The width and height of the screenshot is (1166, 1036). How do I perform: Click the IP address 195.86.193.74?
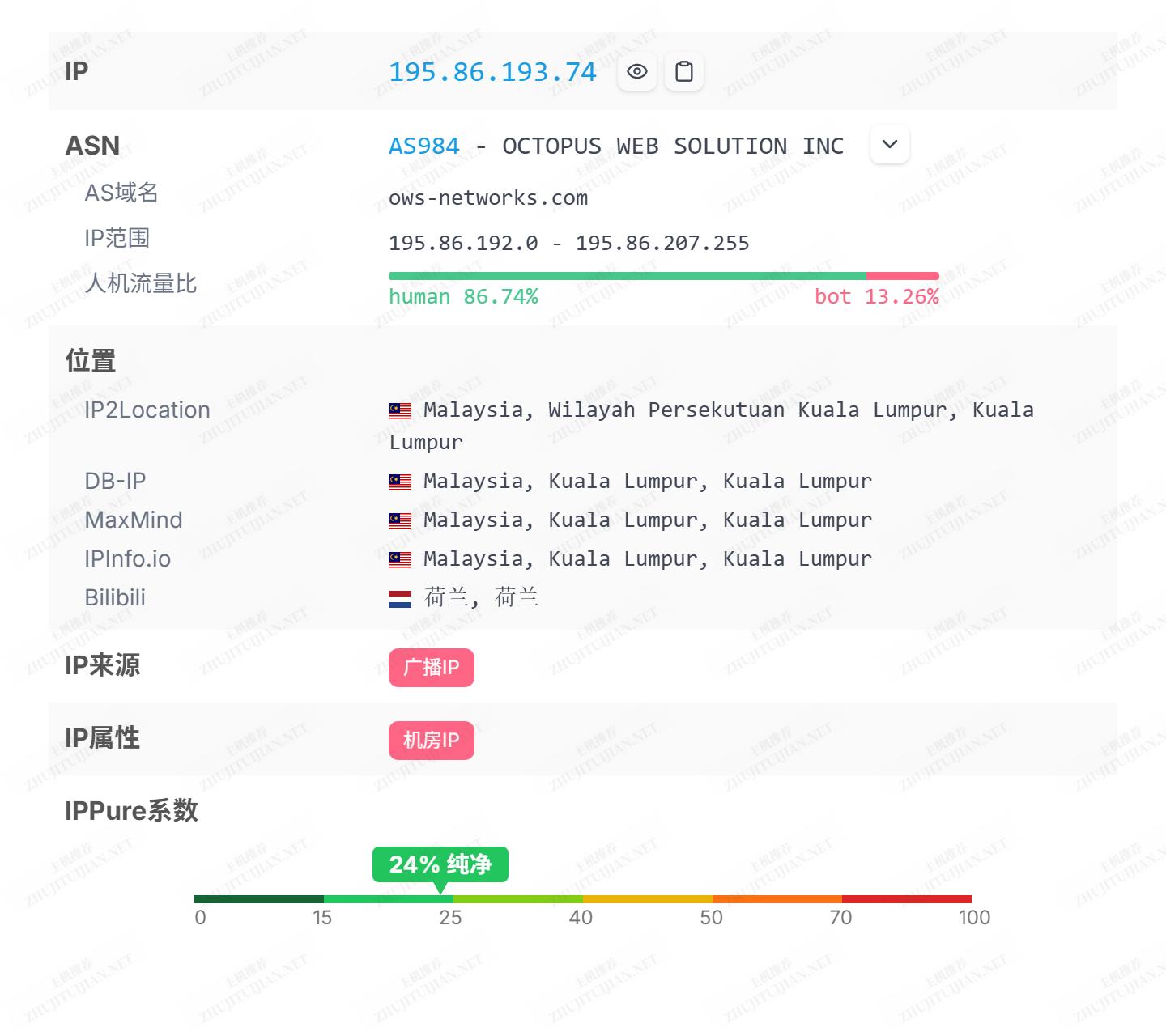click(x=492, y=72)
